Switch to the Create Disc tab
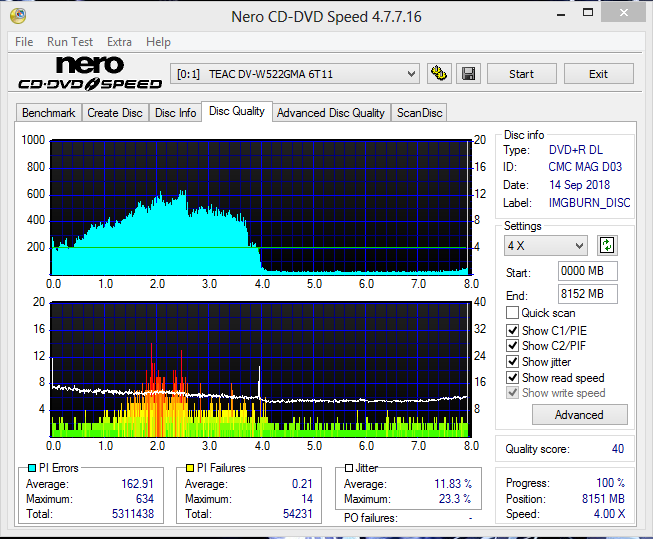This screenshot has height=539, width=653. tap(115, 113)
